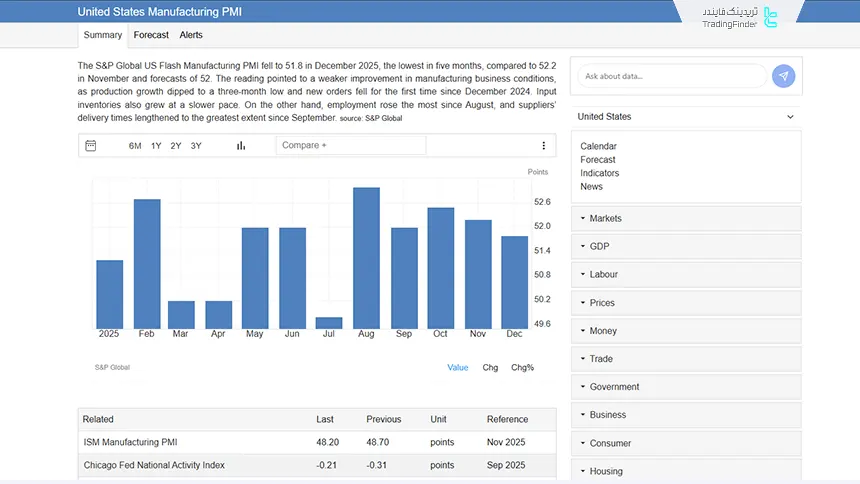
Task: Open the Alerts tab
Action: point(191,35)
